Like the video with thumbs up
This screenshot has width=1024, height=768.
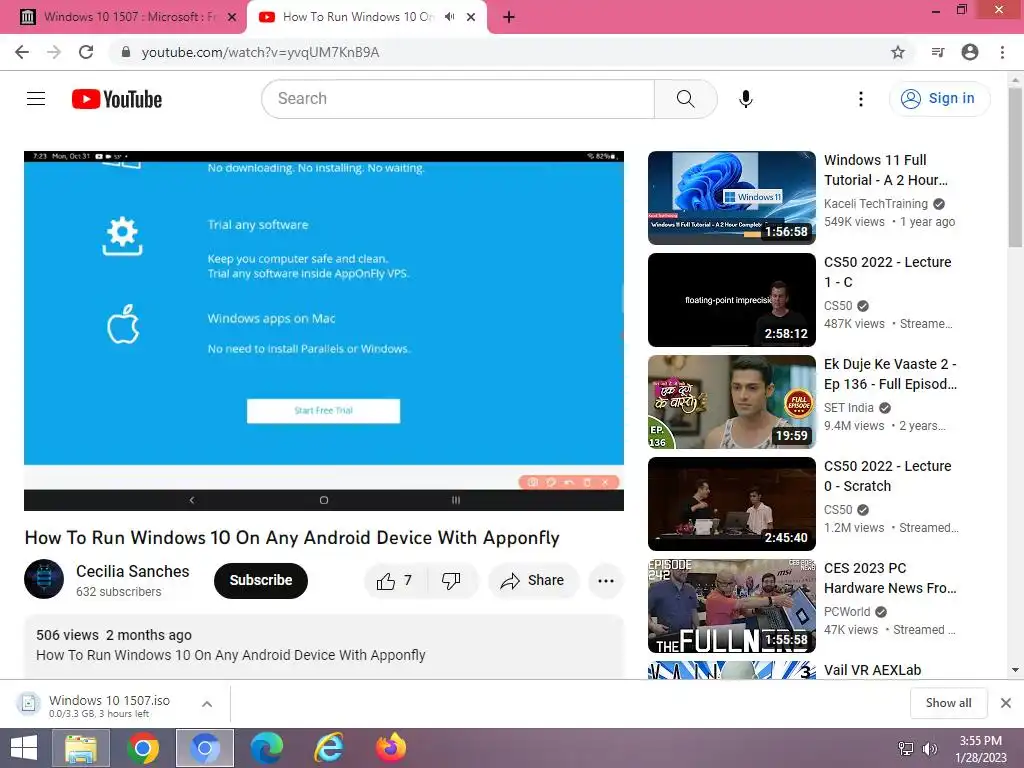(x=394, y=581)
